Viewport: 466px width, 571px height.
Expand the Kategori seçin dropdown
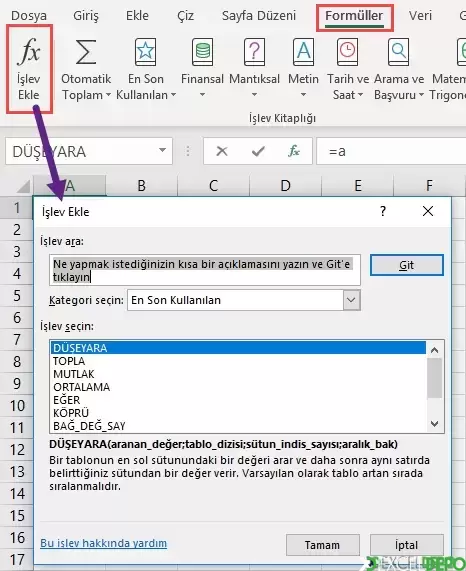click(x=351, y=300)
